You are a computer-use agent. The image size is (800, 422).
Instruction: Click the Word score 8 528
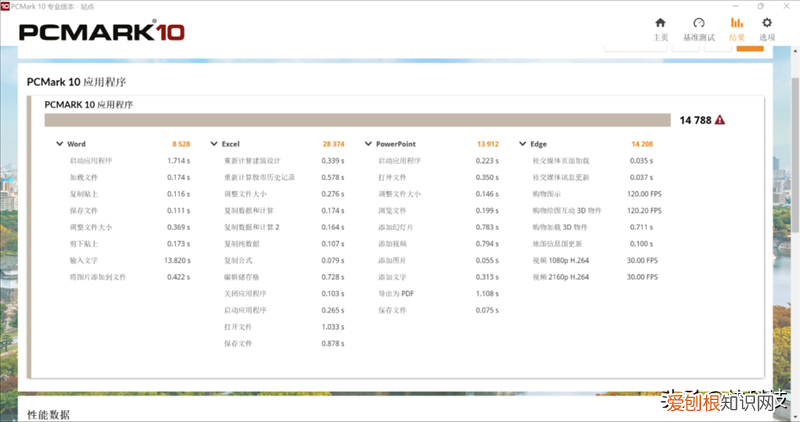pos(181,144)
